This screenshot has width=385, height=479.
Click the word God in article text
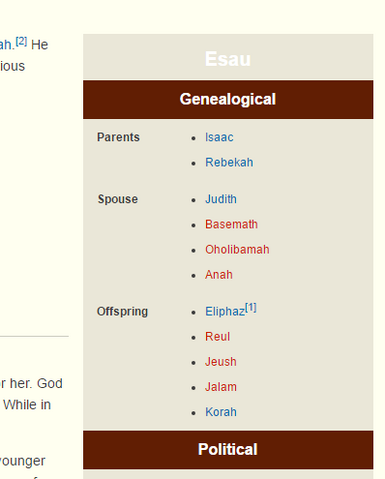pos(50,383)
